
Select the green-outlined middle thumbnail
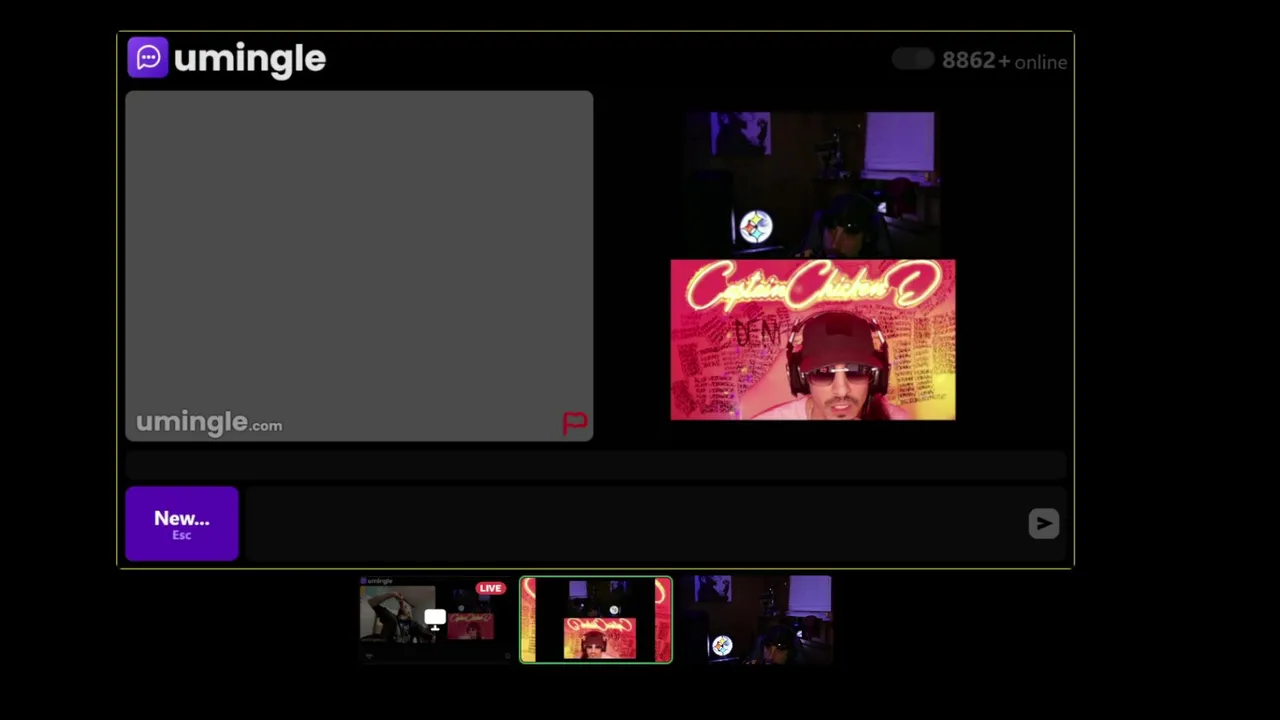coord(596,620)
